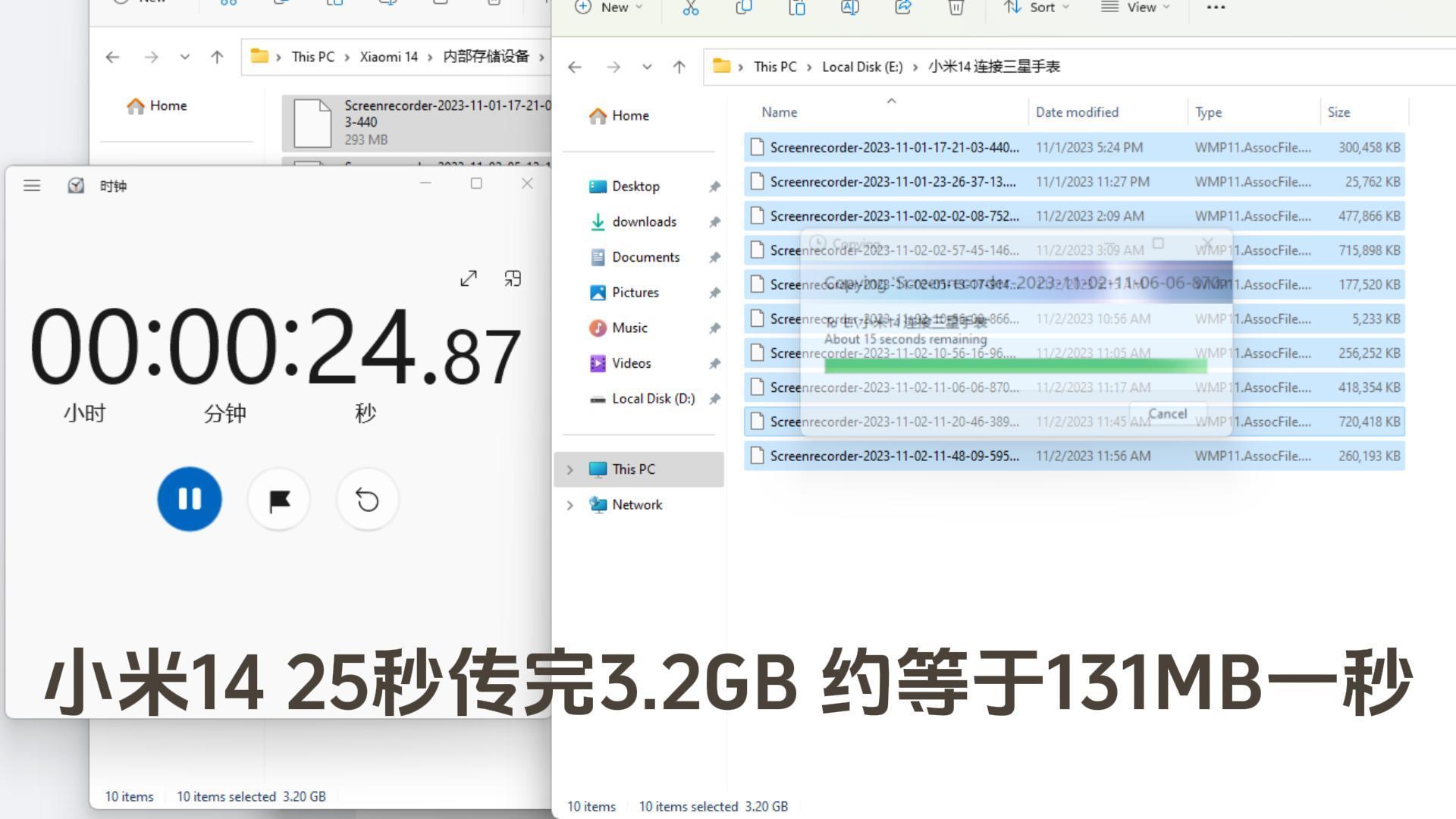Screen dimensions: 1456x819
Task: Click the 720,418 KB size cell
Action: click(x=1369, y=422)
